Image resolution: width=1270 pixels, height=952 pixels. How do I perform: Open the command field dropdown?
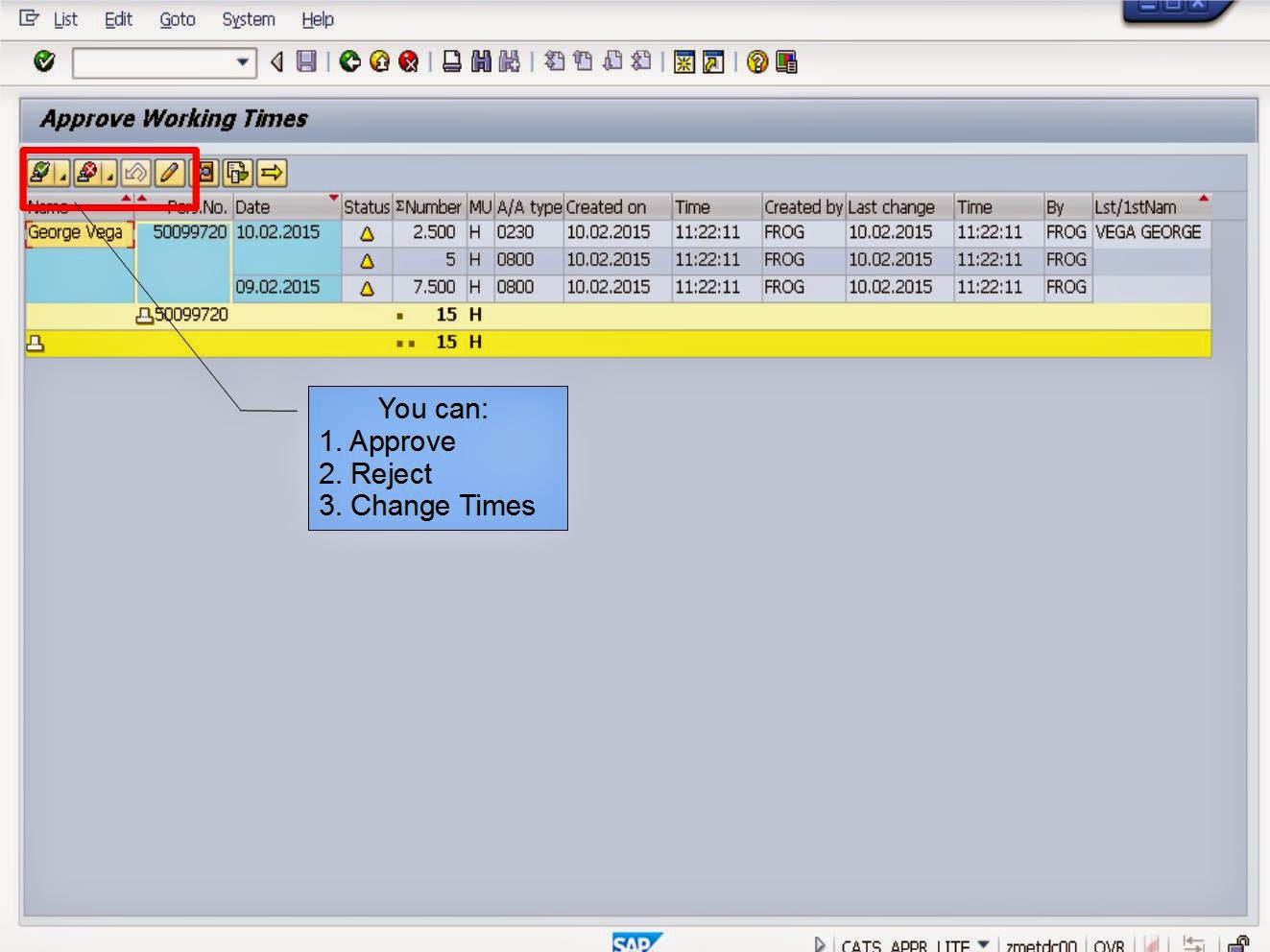coord(241,62)
